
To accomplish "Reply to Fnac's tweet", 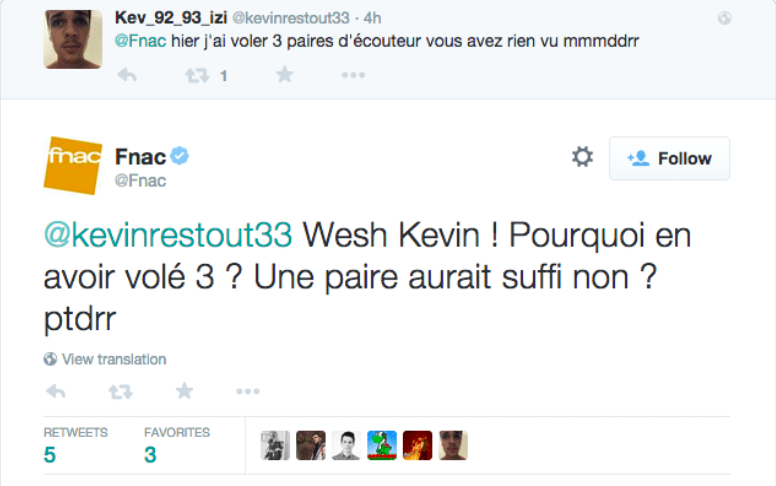I will pyautogui.click(x=56, y=391).
